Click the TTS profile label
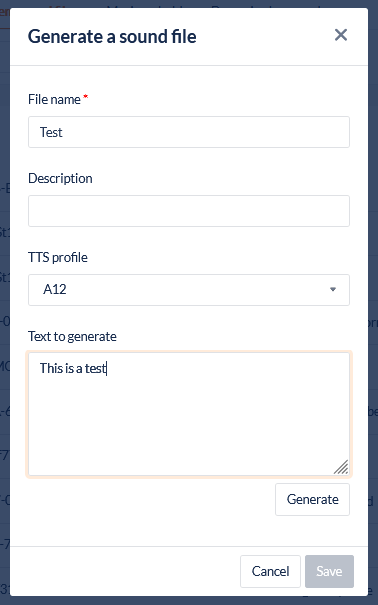Screen dimensions: 378x605 coord(58,257)
